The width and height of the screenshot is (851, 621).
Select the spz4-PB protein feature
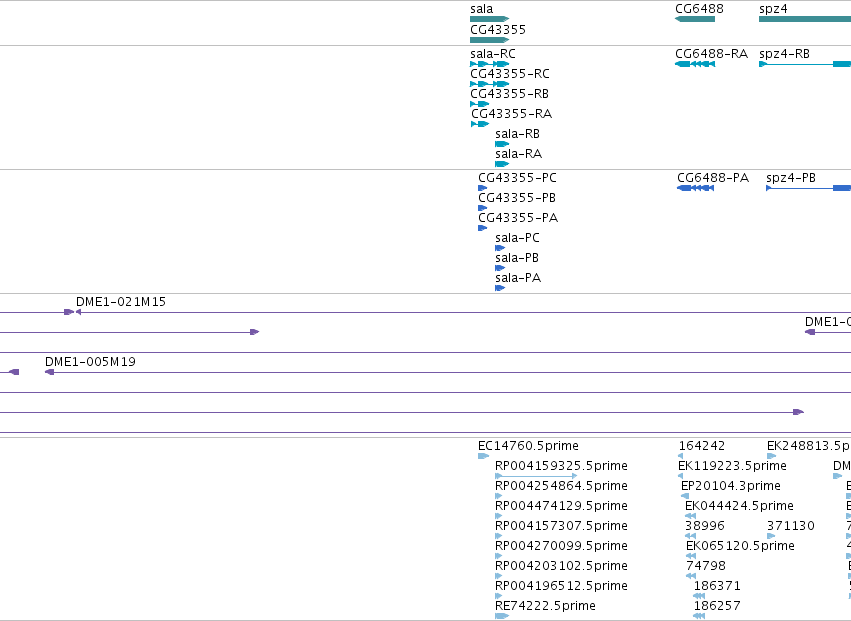pos(808,188)
